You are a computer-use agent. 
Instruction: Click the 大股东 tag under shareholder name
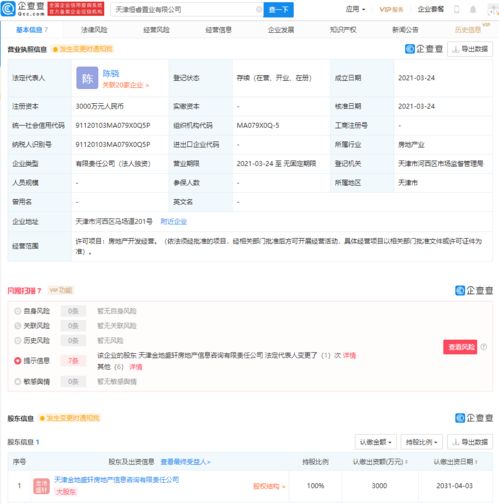[x=66, y=492]
